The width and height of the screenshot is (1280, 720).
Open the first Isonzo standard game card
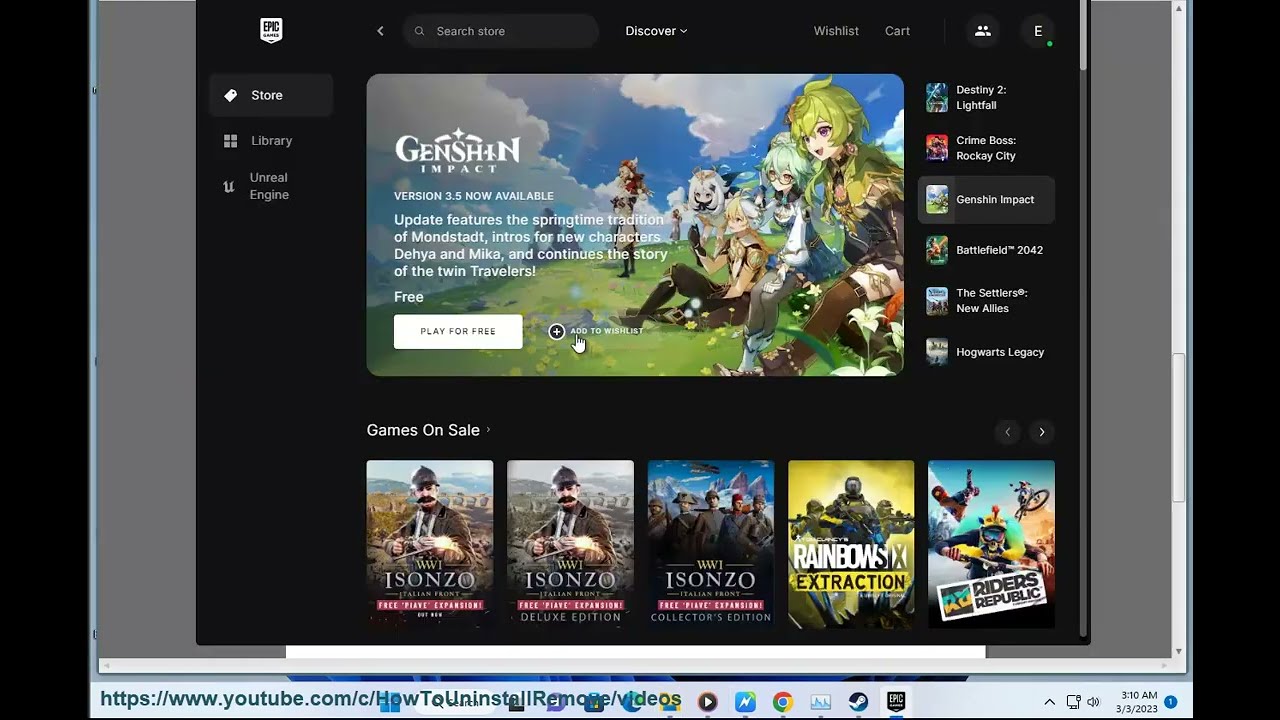(x=430, y=544)
